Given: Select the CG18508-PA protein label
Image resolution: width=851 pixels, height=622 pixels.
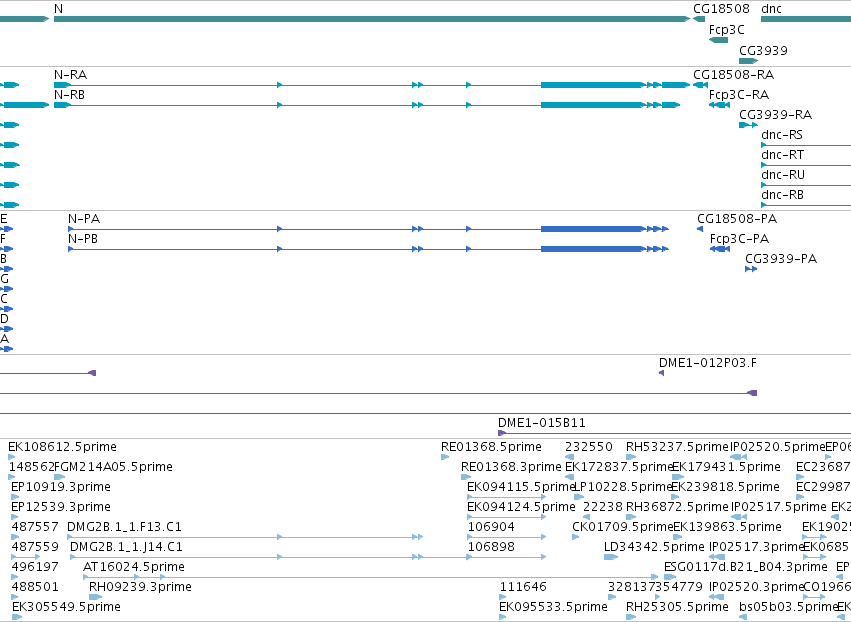Looking at the screenshot, I should pyautogui.click(x=737, y=219).
